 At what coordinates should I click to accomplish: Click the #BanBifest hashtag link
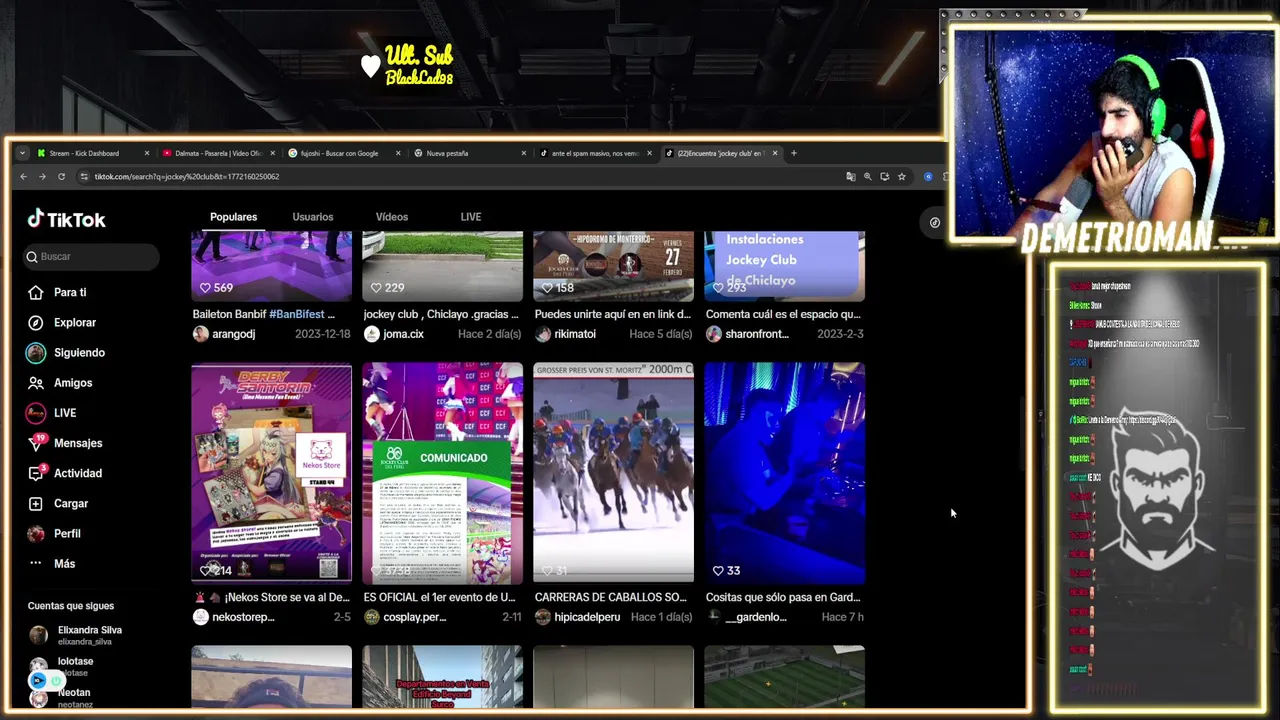[296, 314]
